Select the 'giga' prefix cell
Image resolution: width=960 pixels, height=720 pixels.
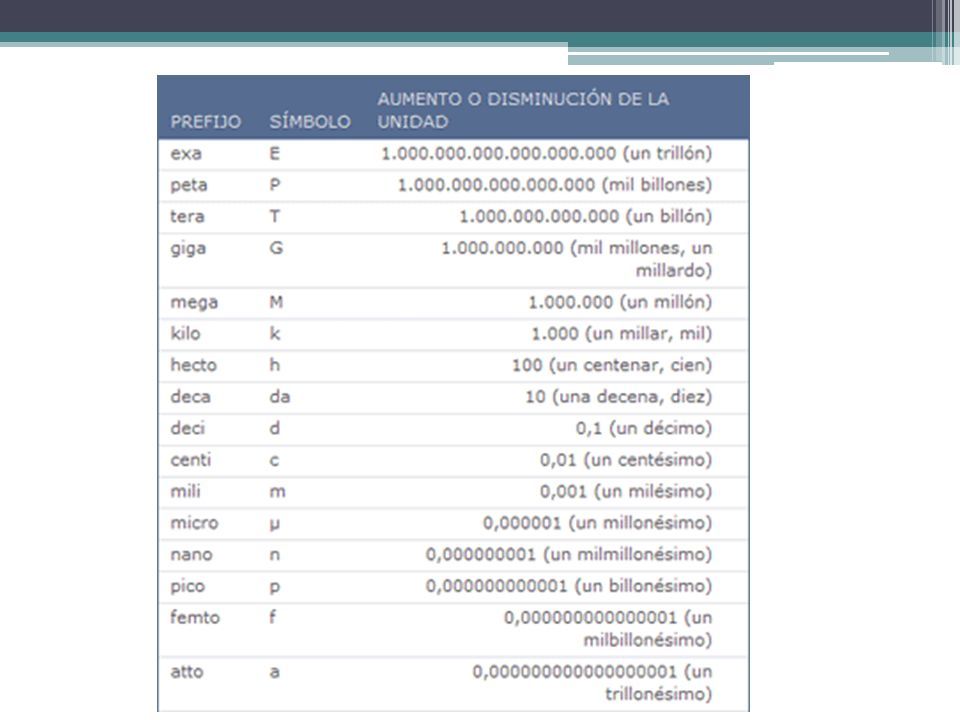(x=188, y=249)
